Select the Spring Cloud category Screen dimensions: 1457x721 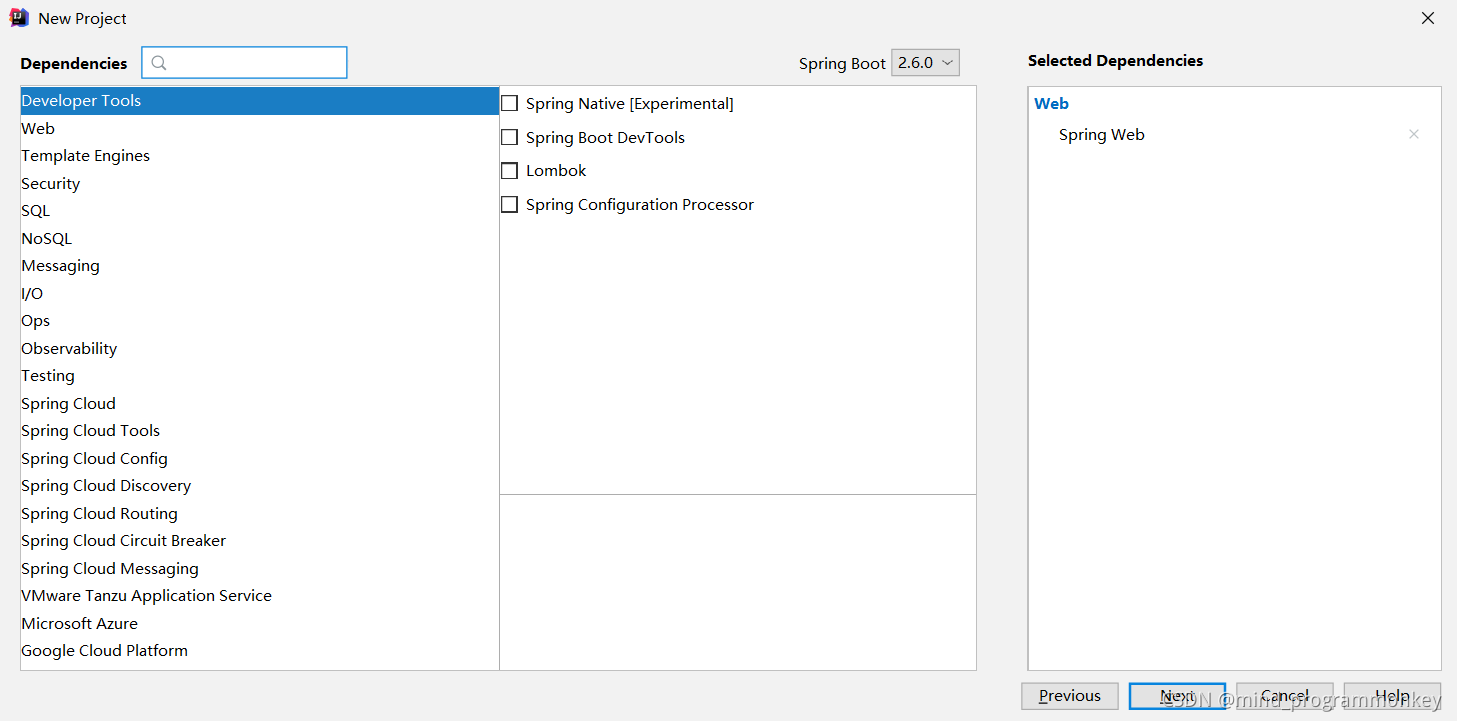click(260, 403)
